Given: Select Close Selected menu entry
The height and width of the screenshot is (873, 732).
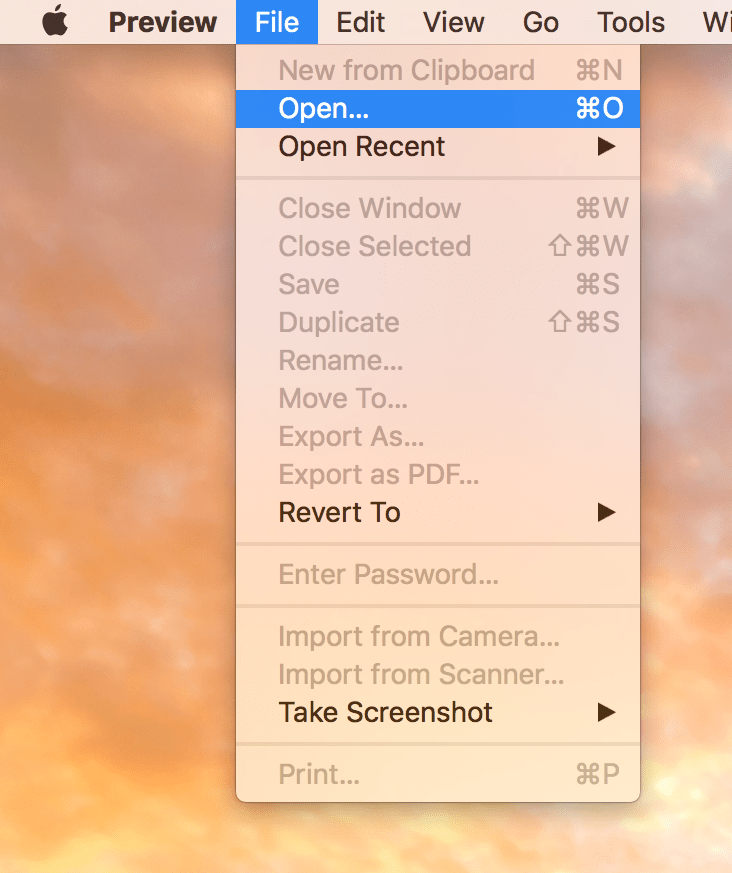Looking at the screenshot, I should click(x=438, y=246).
